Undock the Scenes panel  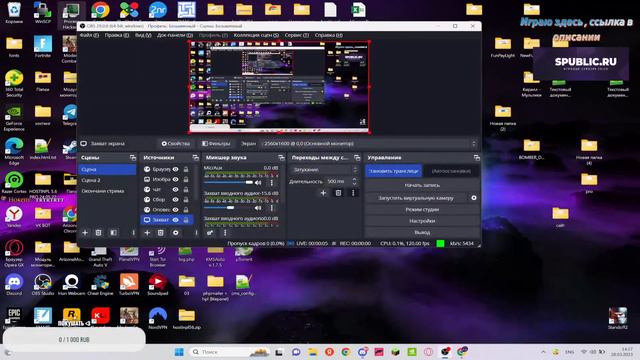[x=133, y=158]
